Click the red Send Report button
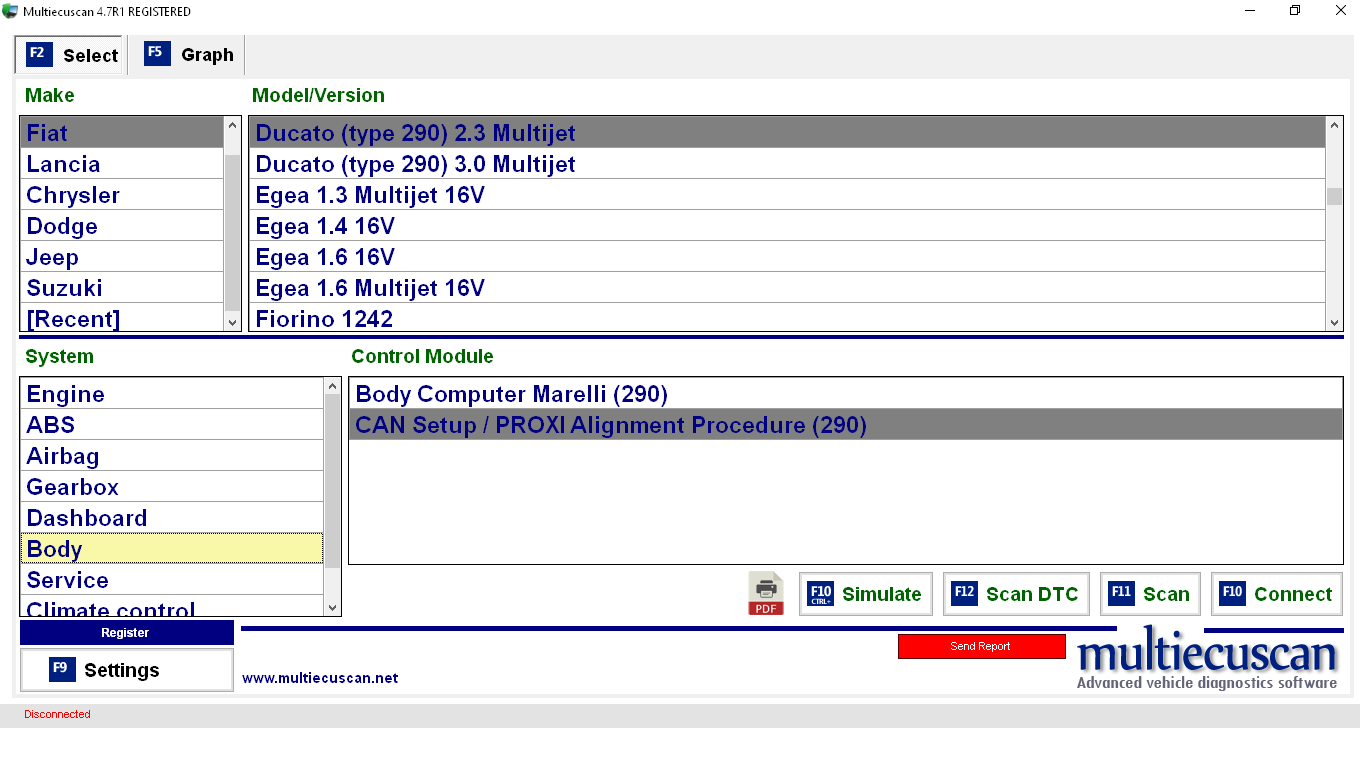This screenshot has height=772, width=1360. pos(981,647)
